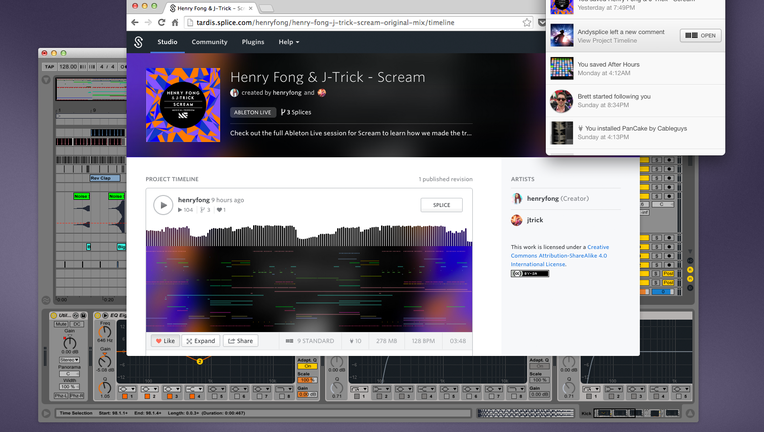Open filter type dropdown for EQ band 8

click(x=284, y=389)
